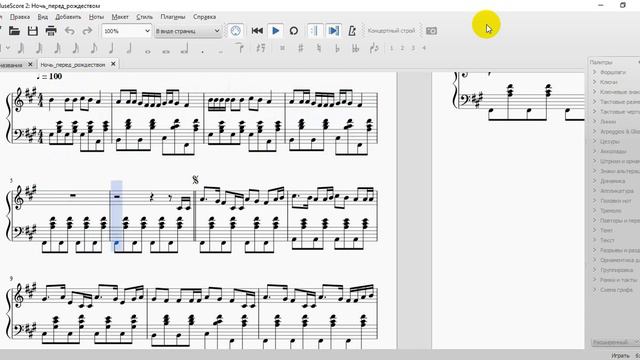Toggle the metronome during playback

tap(352, 31)
